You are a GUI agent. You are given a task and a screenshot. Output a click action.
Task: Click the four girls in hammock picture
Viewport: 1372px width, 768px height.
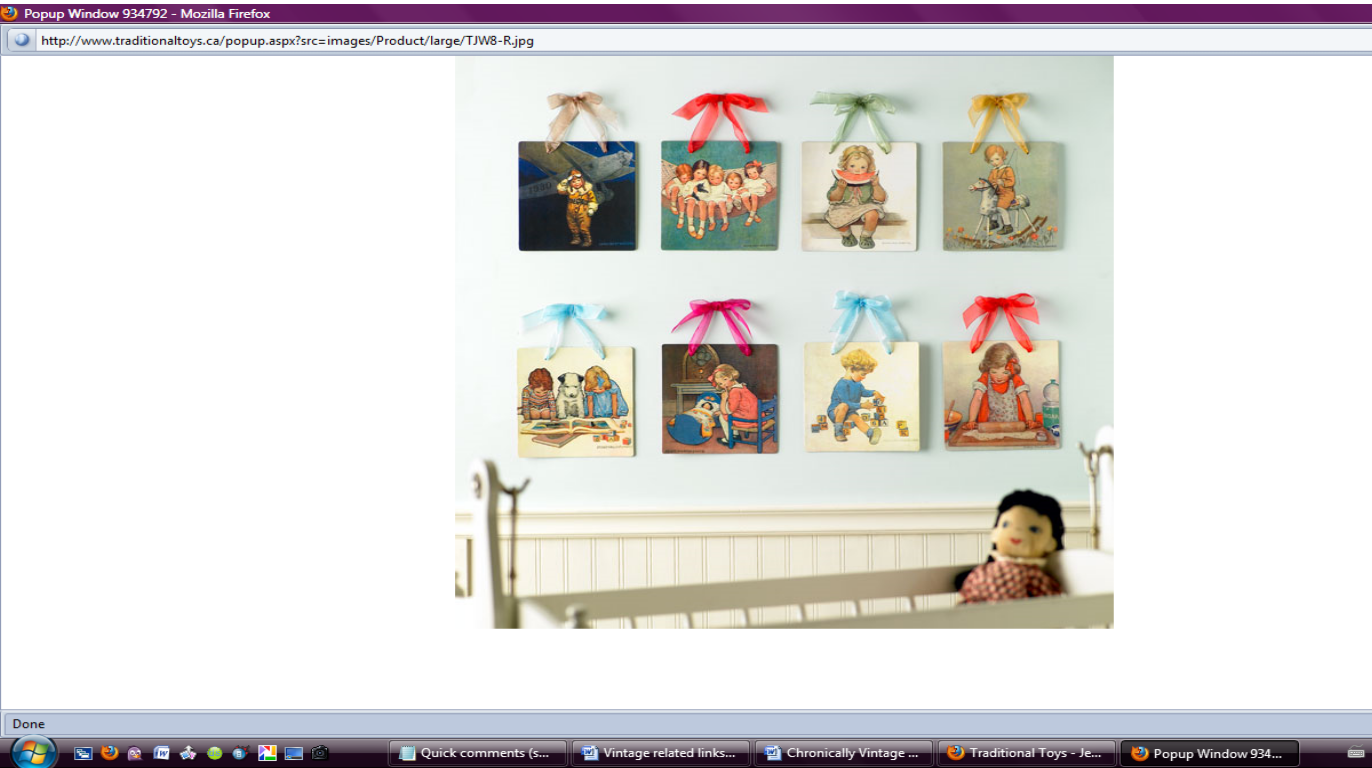coord(719,195)
